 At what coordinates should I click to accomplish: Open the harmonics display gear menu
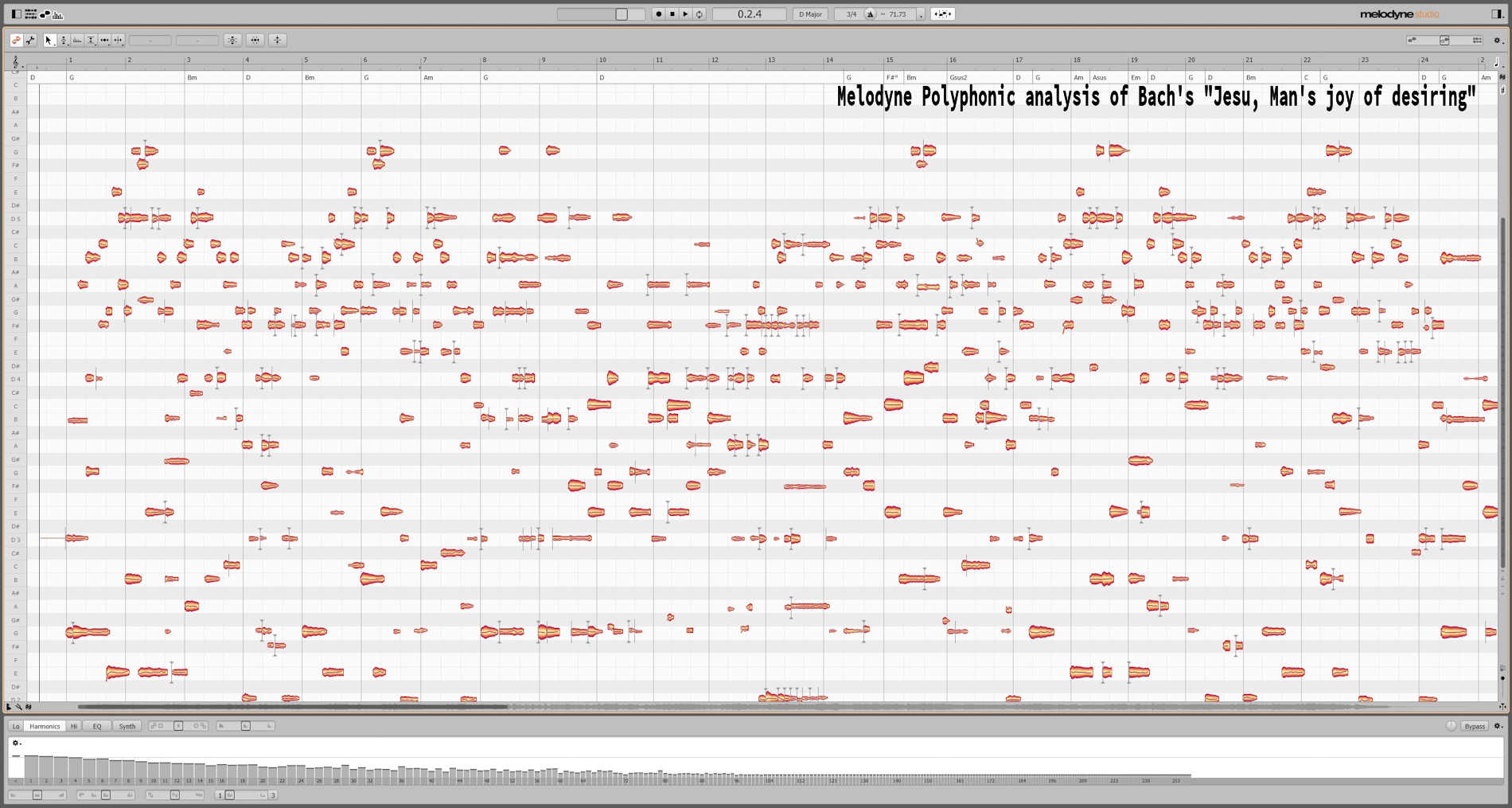coord(16,743)
